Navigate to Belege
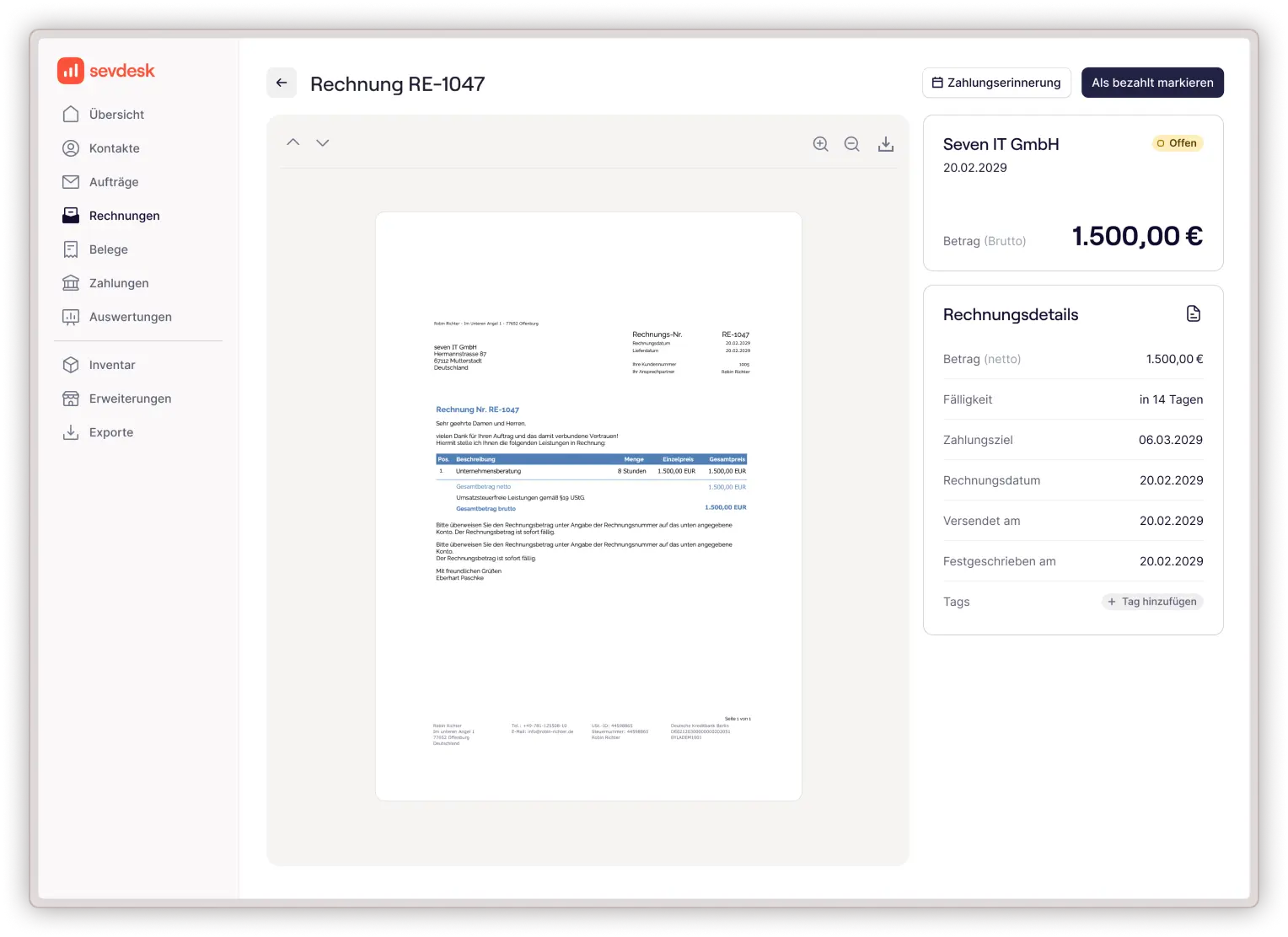The height and width of the screenshot is (937, 1288). point(109,249)
